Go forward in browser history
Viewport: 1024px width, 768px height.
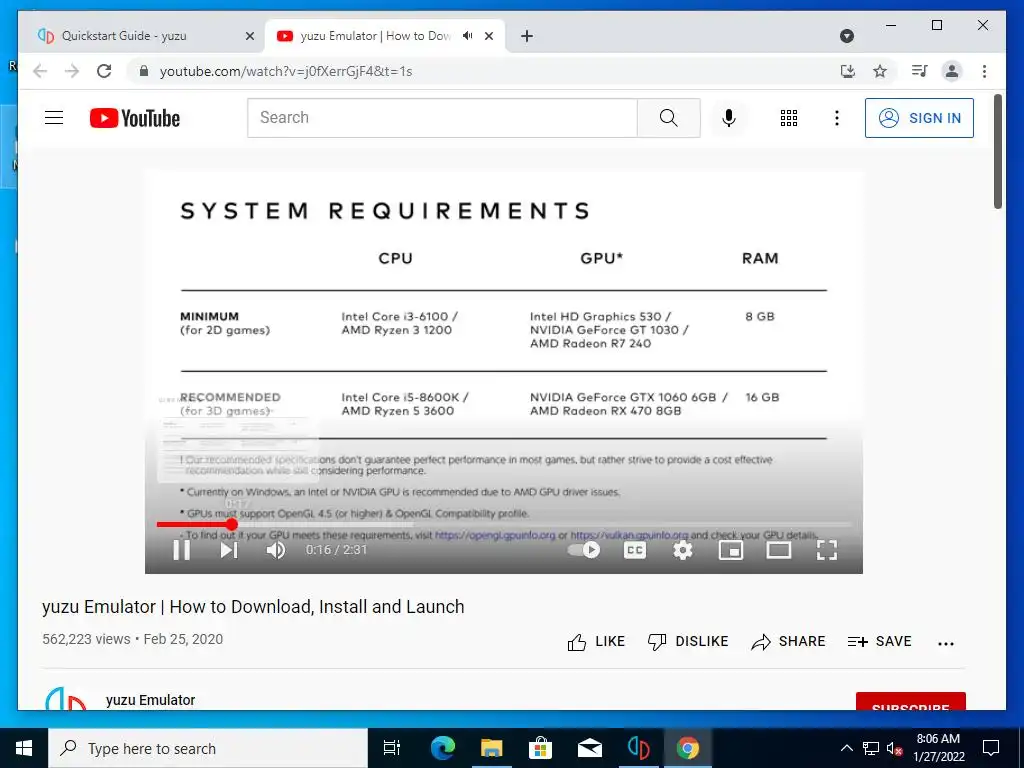pyautogui.click(x=72, y=71)
